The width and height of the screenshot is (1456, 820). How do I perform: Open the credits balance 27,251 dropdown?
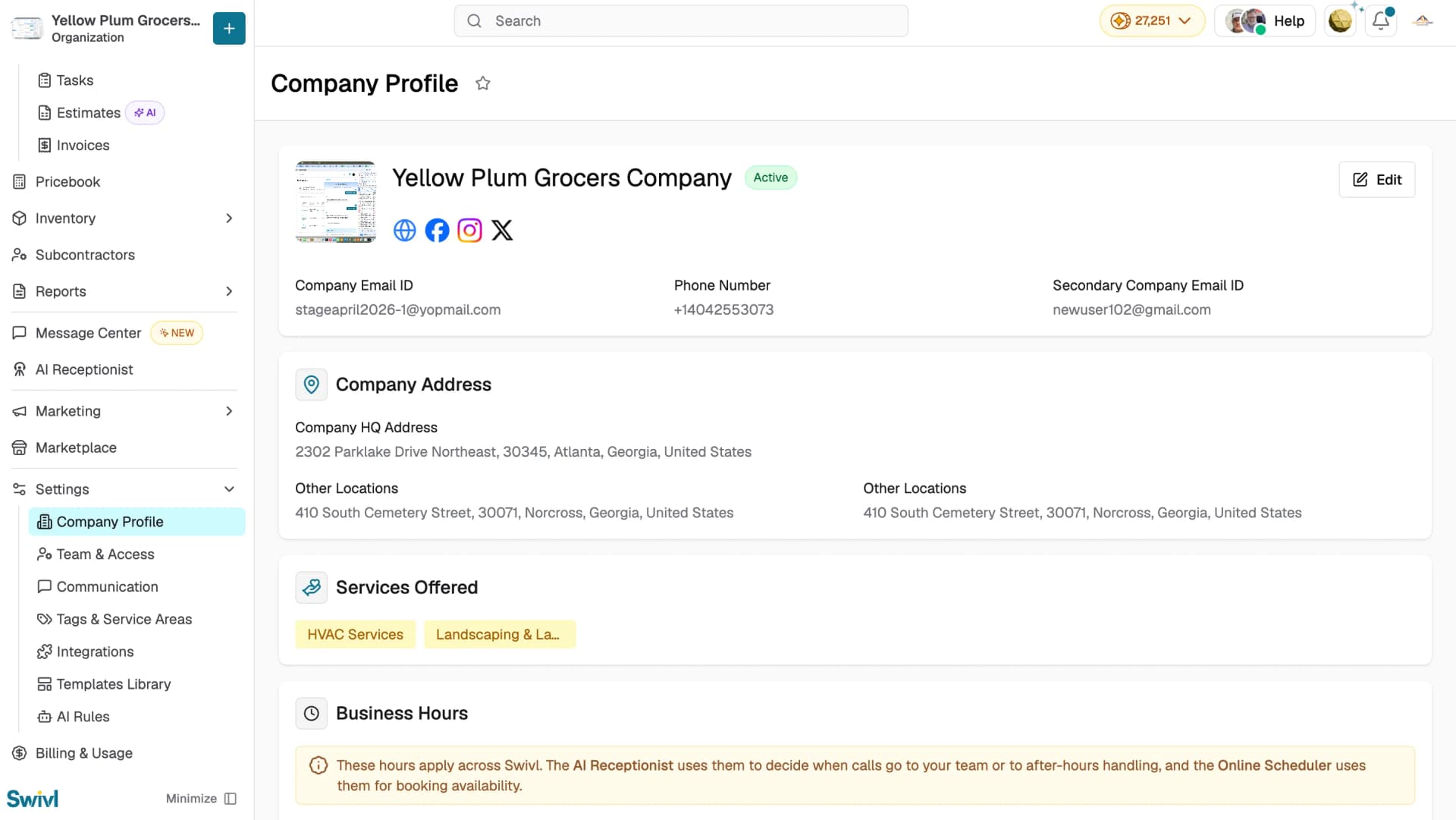tap(1152, 20)
